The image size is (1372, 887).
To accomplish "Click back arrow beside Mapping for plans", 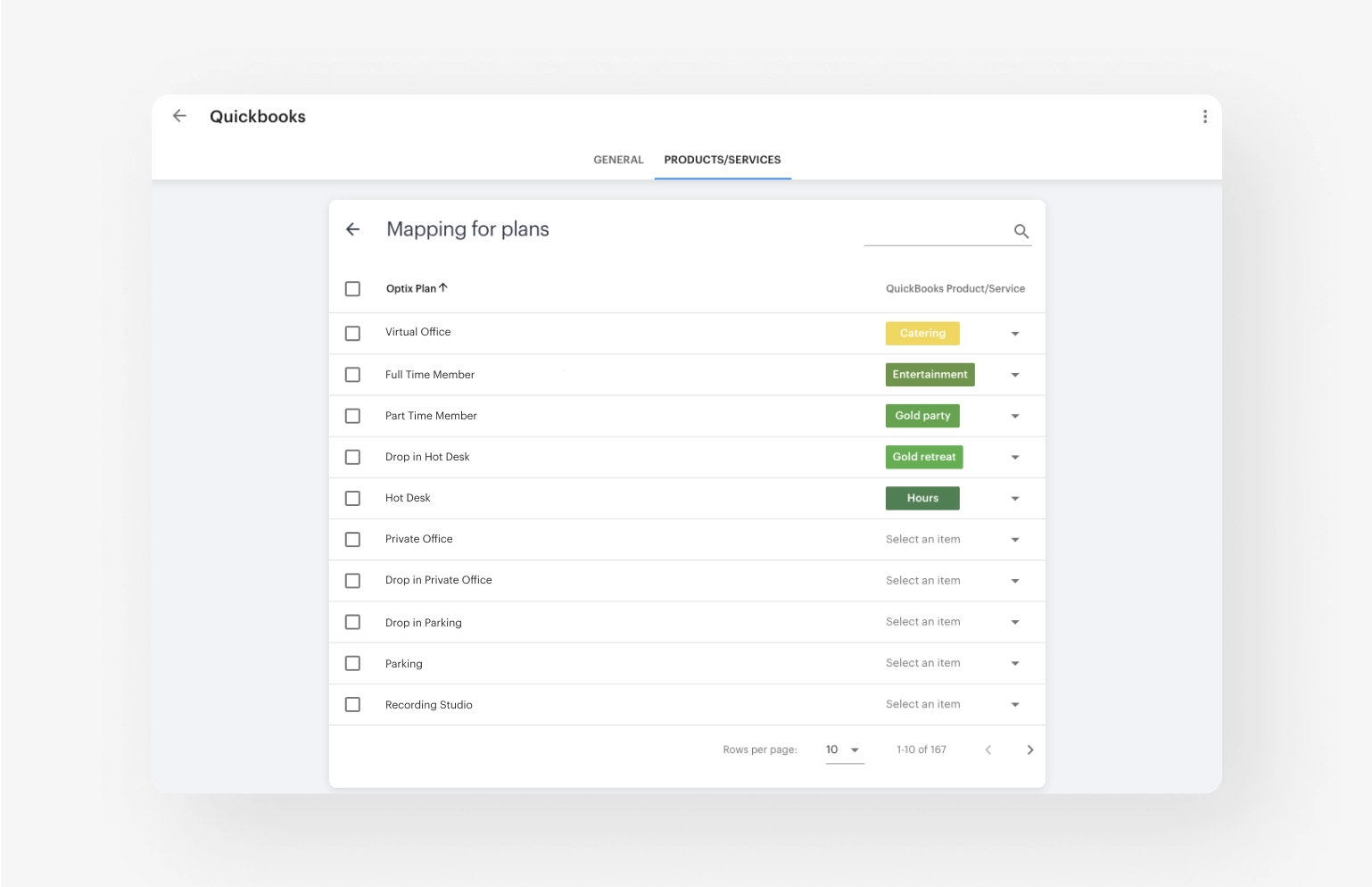I will click(x=353, y=229).
